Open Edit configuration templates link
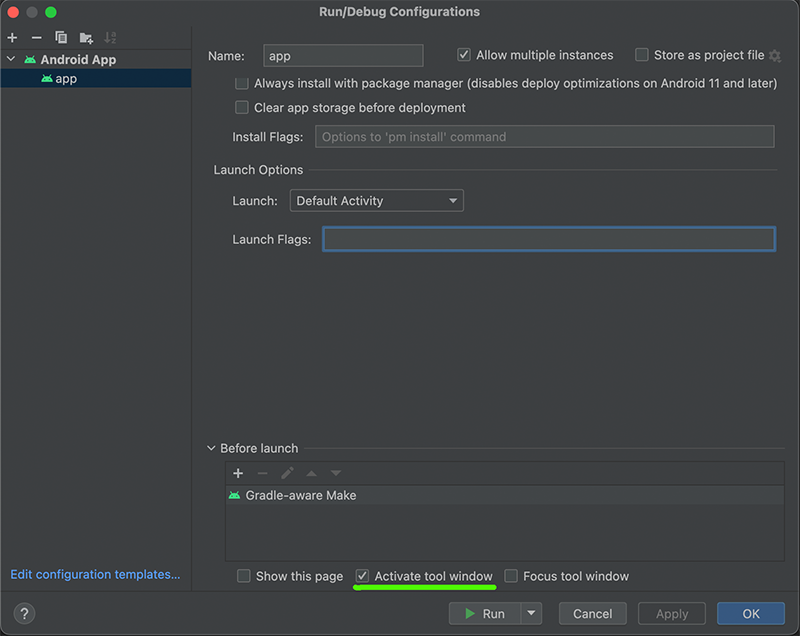The height and width of the screenshot is (636, 800). 95,574
